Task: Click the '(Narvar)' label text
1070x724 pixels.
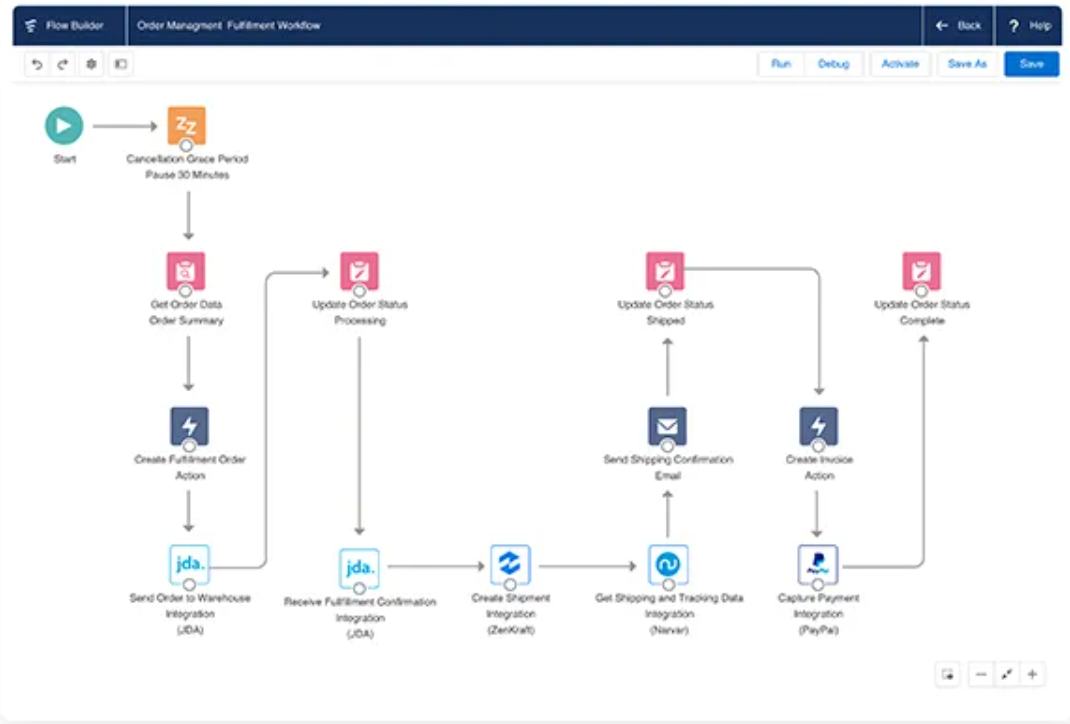Action: pyautogui.click(x=669, y=630)
